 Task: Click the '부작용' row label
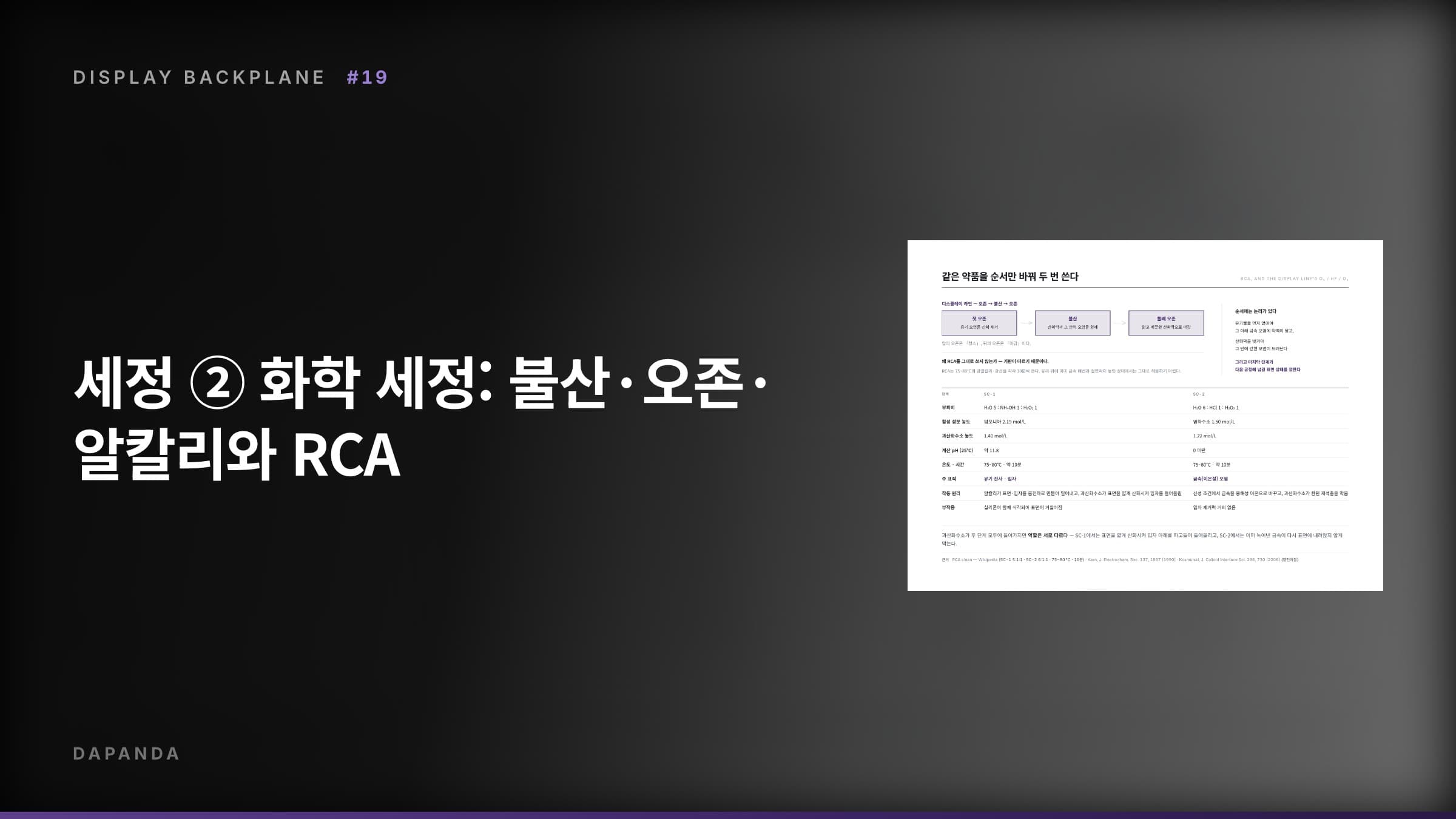(x=948, y=507)
